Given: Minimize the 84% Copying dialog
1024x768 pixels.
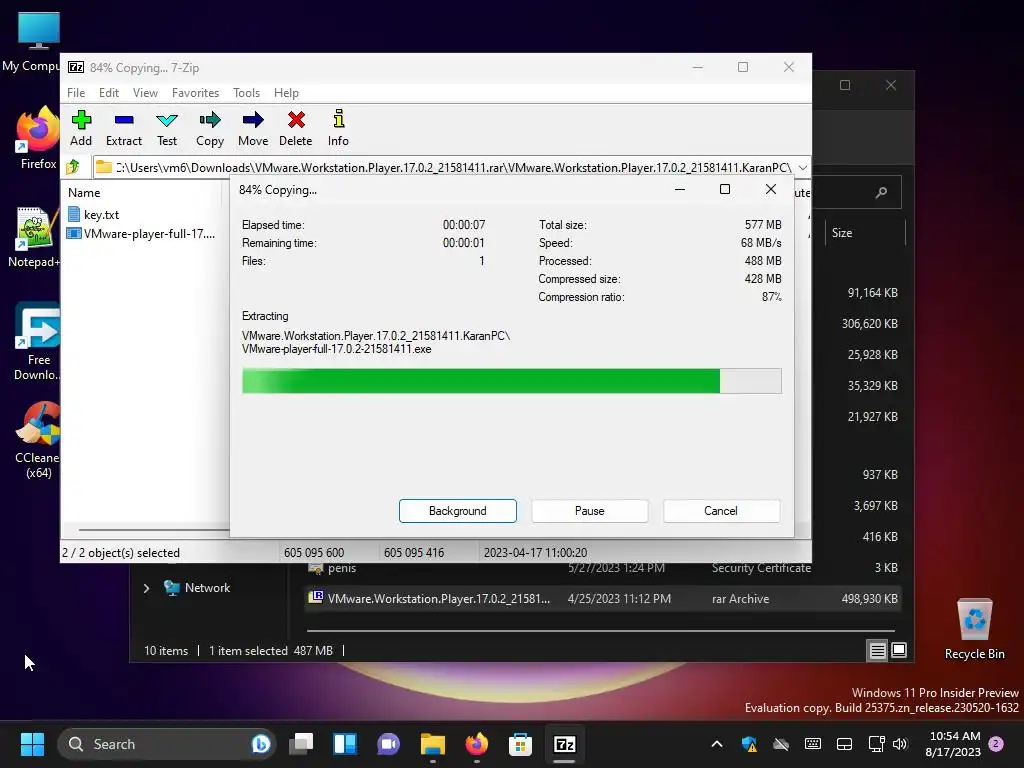Looking at the screenshot, I should (680, 189).
